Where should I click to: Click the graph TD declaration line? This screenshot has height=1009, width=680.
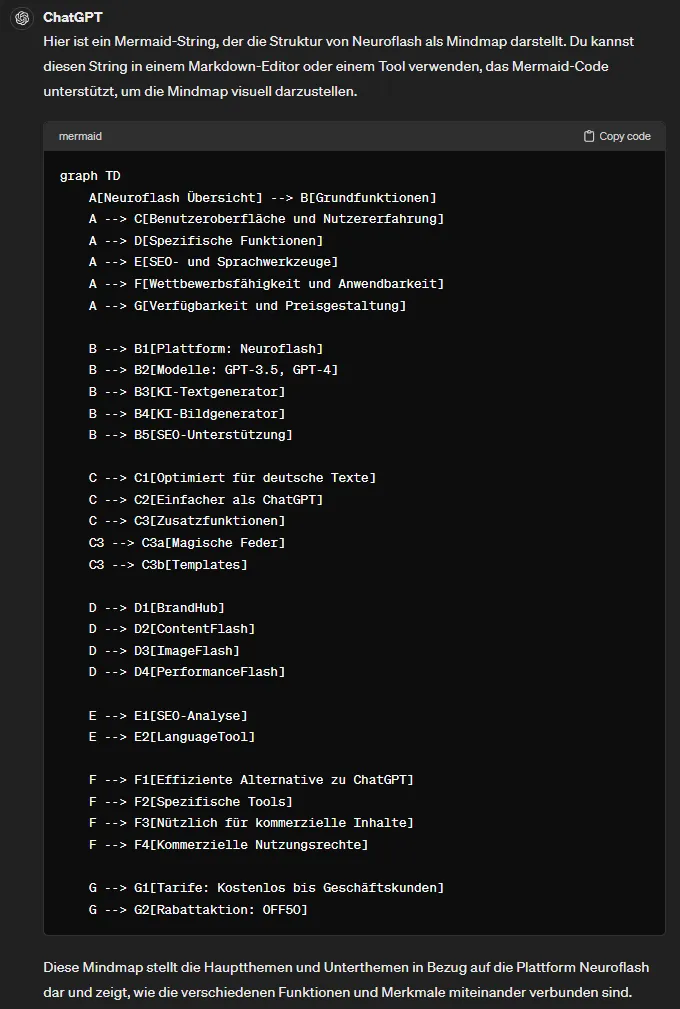tap(92, 175)
